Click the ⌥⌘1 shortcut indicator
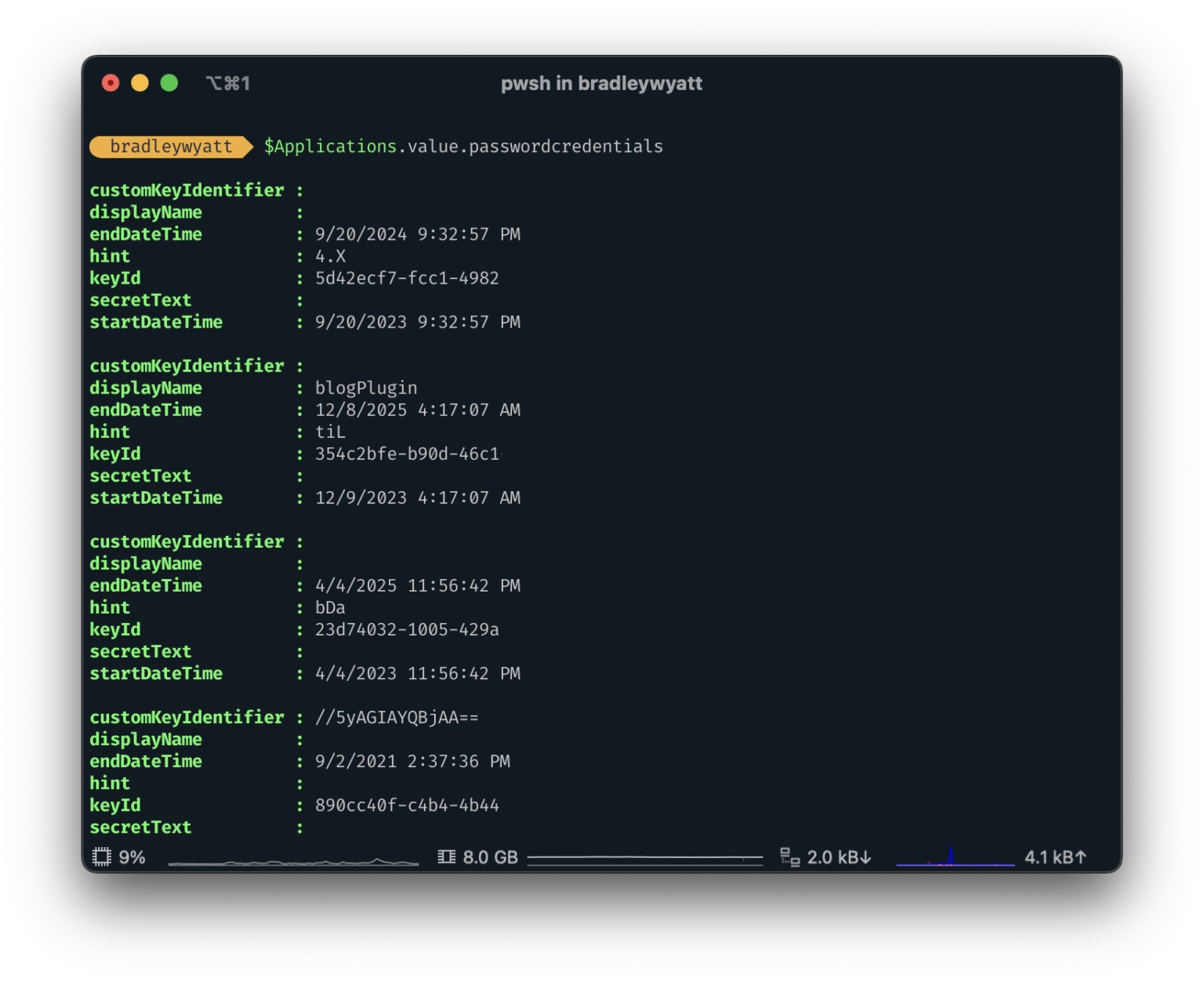 click(228, 83)
